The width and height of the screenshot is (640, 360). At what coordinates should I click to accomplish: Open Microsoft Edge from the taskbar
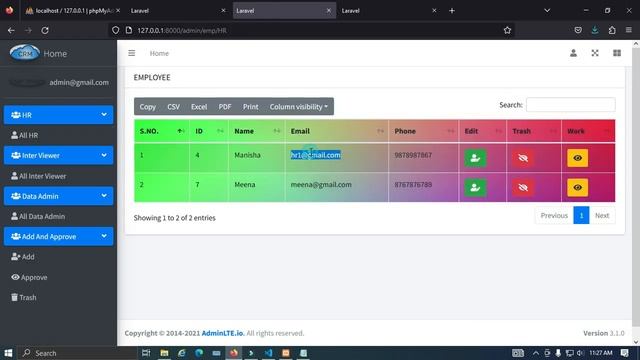click(x=199, y=353)
